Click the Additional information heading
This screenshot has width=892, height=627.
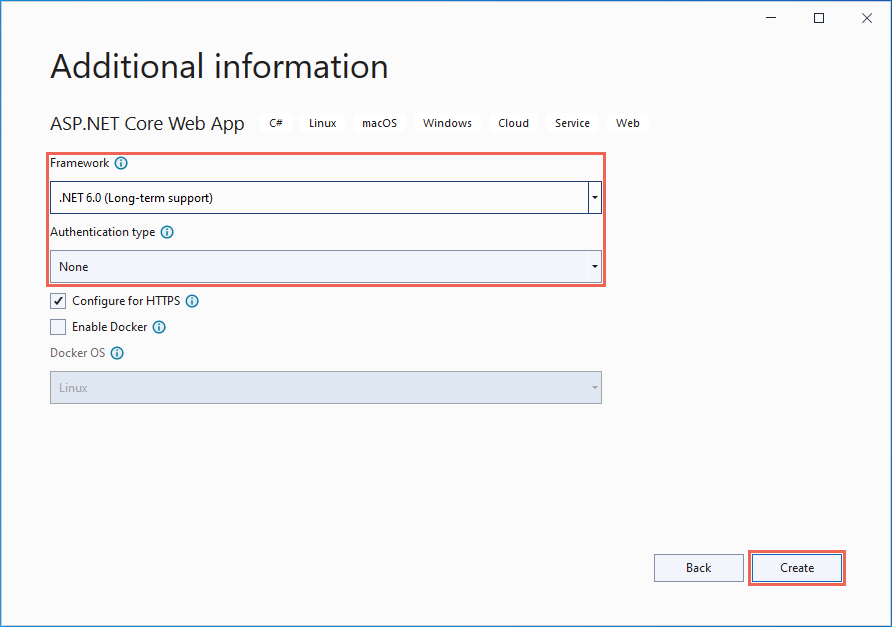(219, 67)
